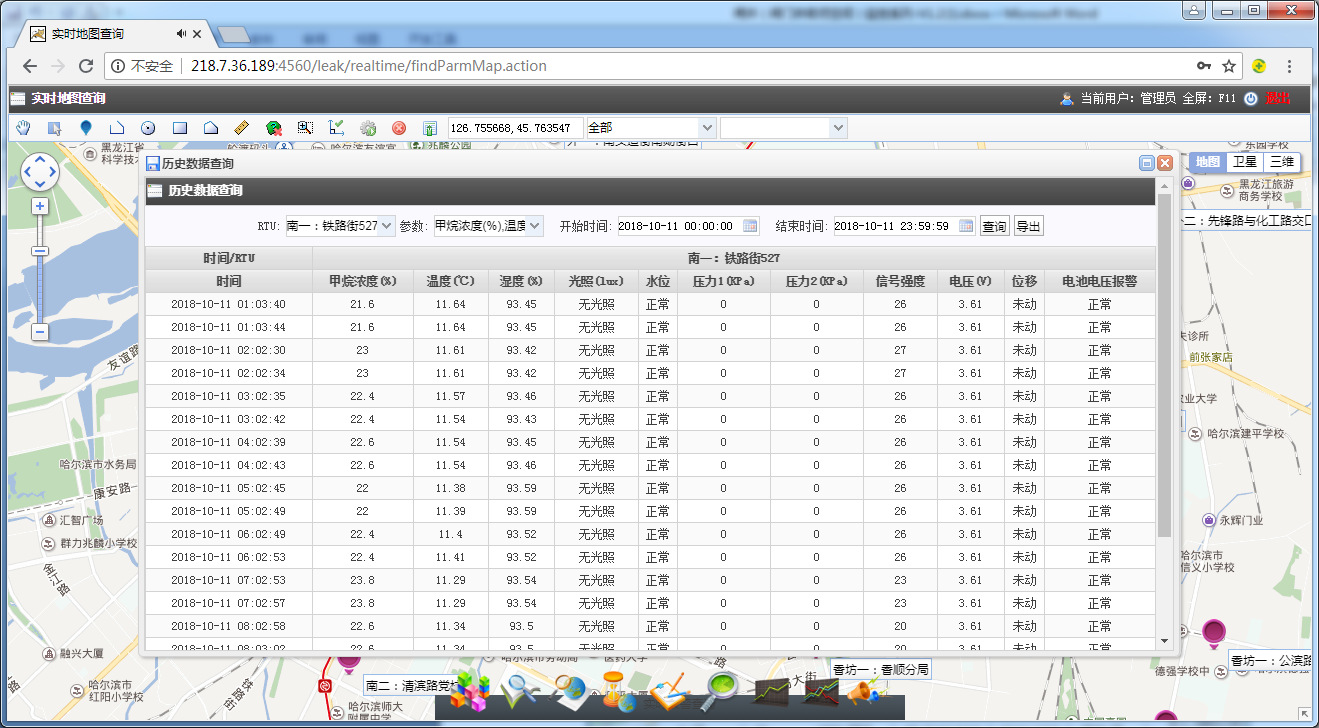Switch map to 卫星 view

click(1244, 162)
